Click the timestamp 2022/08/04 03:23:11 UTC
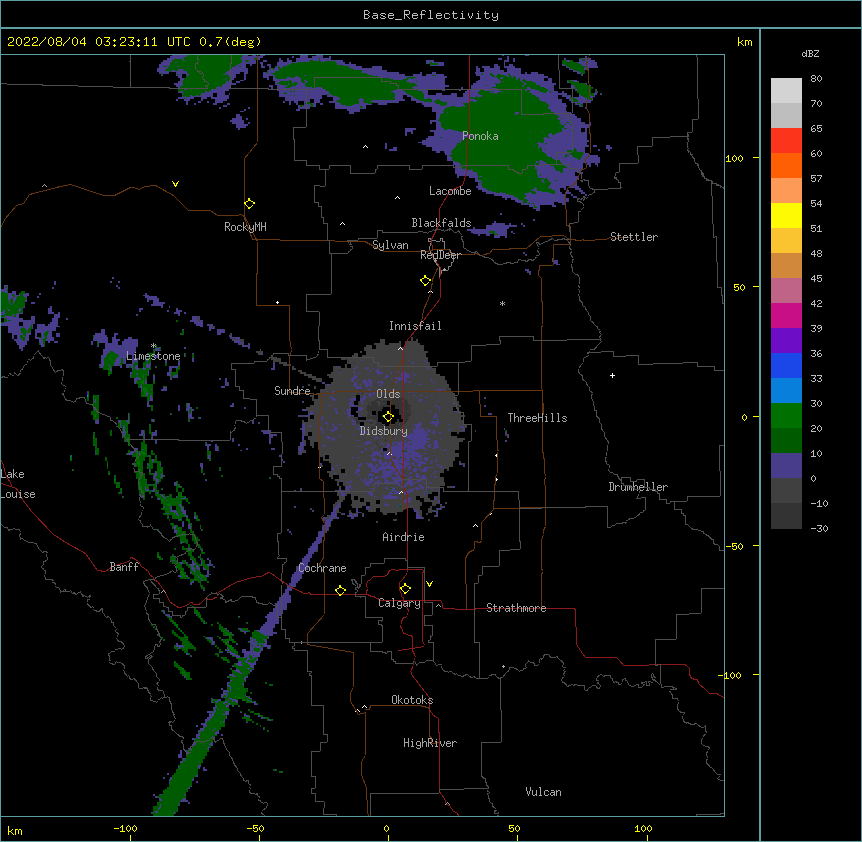The height and width of the screenshot is (842, 862). tap(99, 42)
